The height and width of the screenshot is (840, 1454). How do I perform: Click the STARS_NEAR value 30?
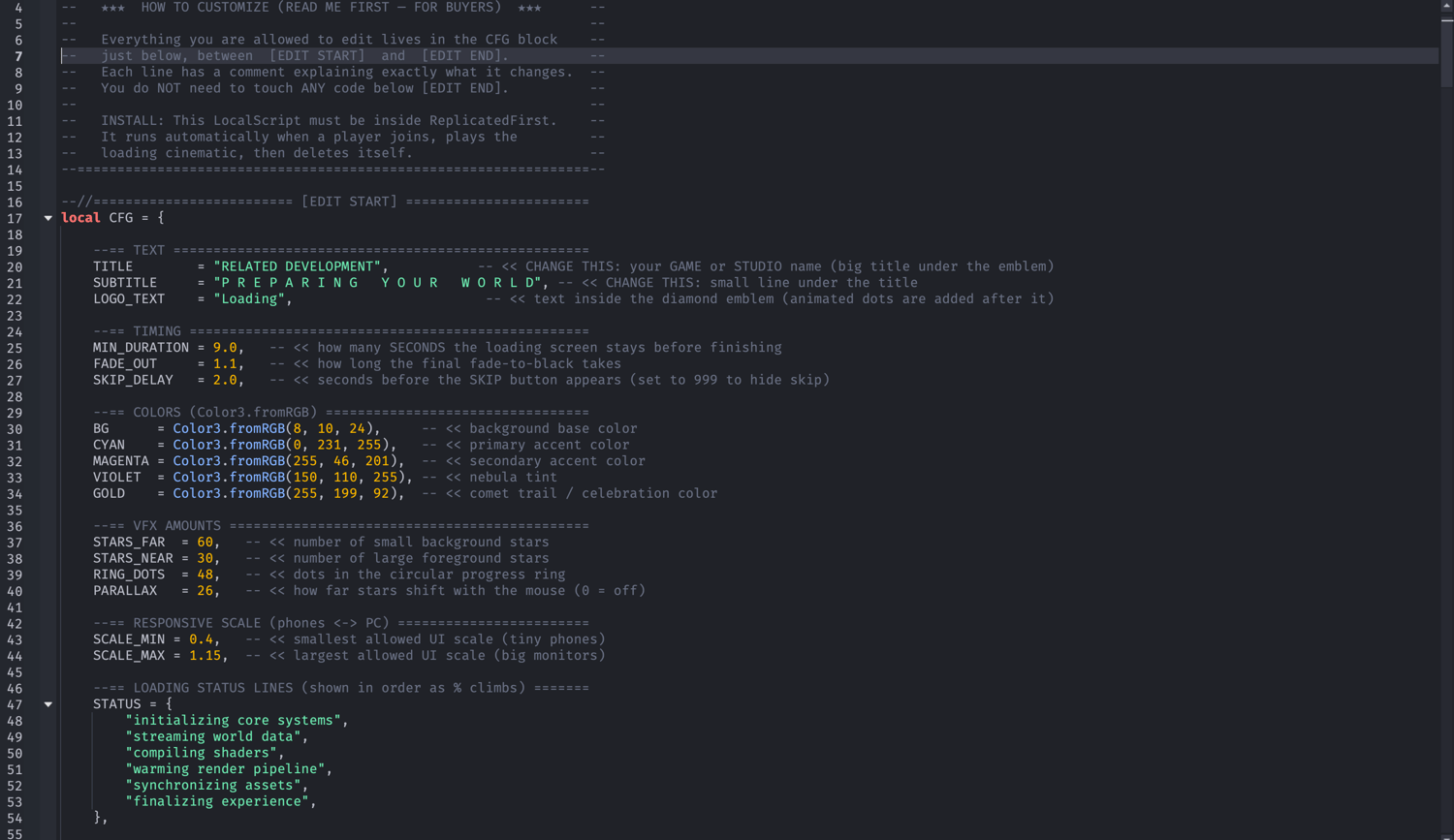coord(205,559)
